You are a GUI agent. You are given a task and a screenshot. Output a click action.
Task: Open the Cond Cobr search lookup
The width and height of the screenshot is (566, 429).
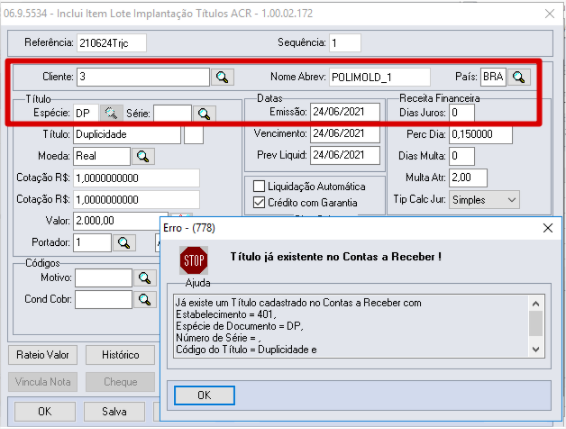coord(145,299)
